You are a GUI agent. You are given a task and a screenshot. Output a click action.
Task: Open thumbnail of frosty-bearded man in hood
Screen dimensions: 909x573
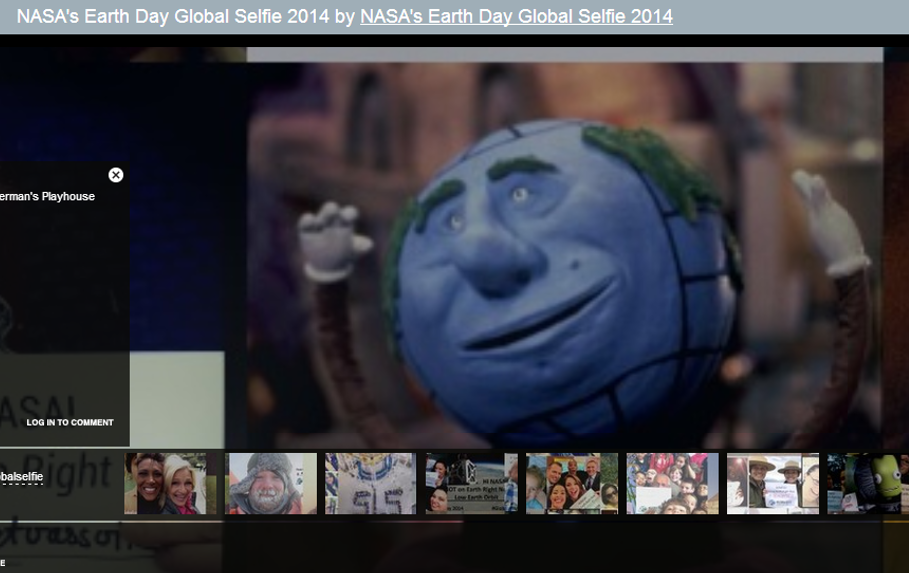[271, 483]
